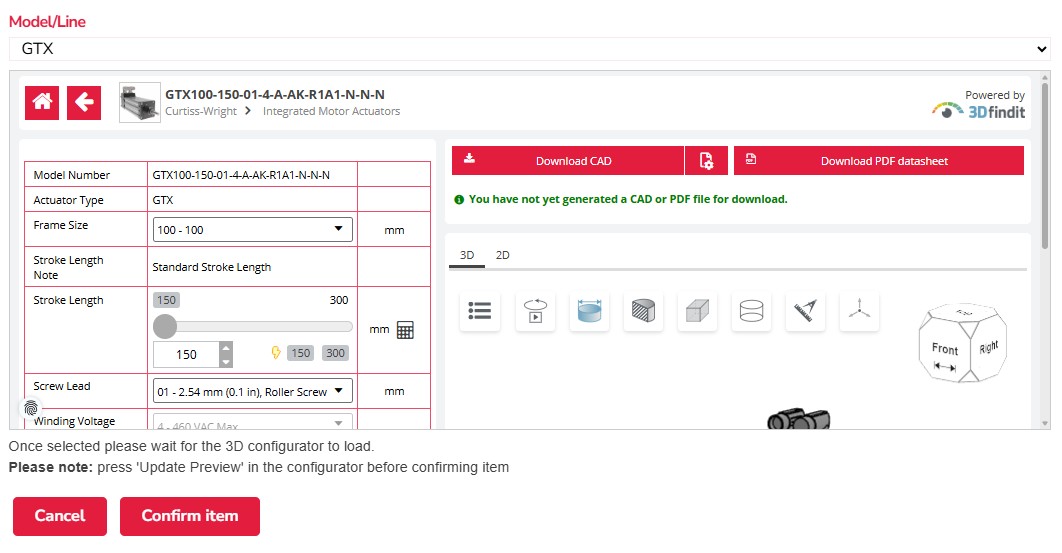
Task: Open the Model/Line GTX dropdown
Action: point(530,49)
